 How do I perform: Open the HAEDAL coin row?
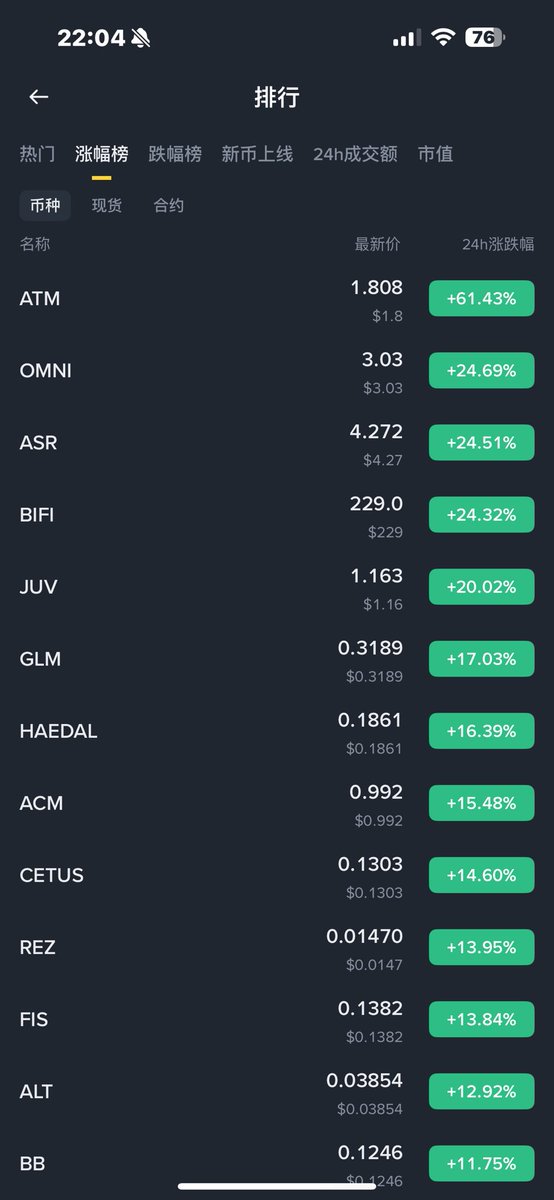[x=277, y=731]
